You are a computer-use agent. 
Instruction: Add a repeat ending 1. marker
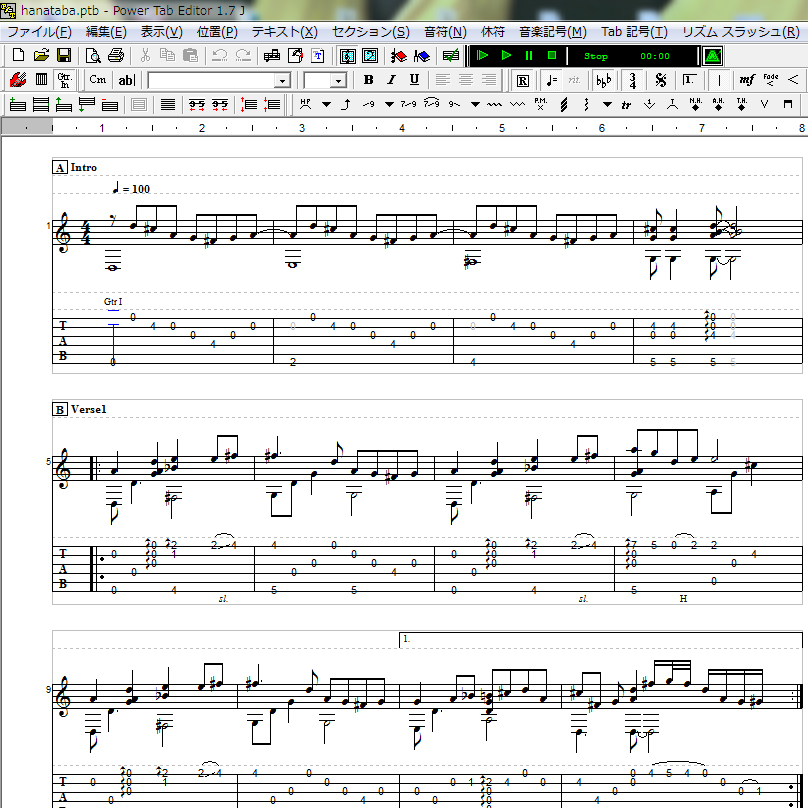pos(689,80)
